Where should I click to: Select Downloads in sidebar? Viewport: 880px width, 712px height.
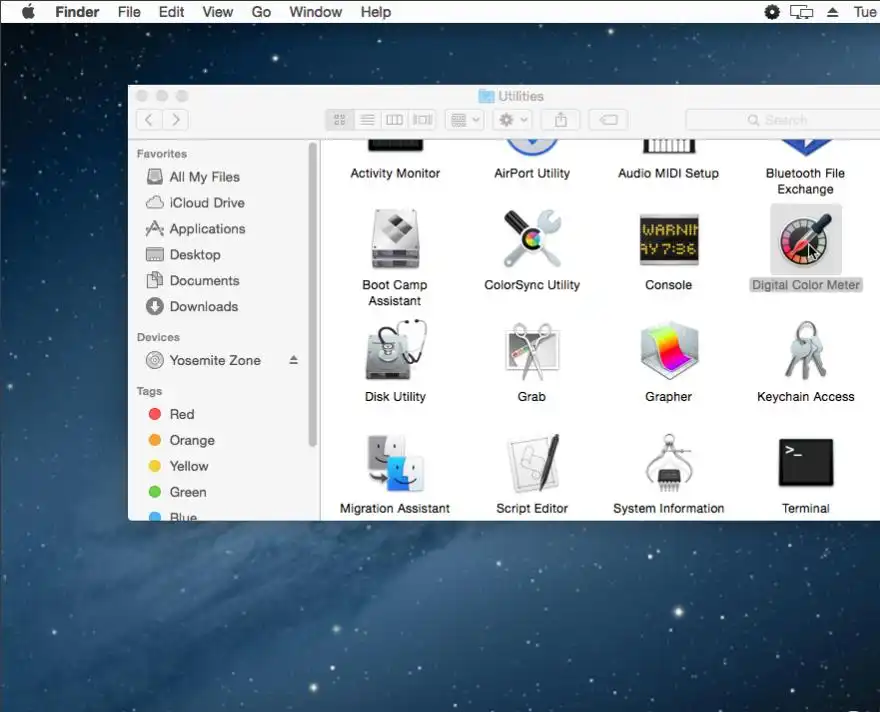coord(192,306)
